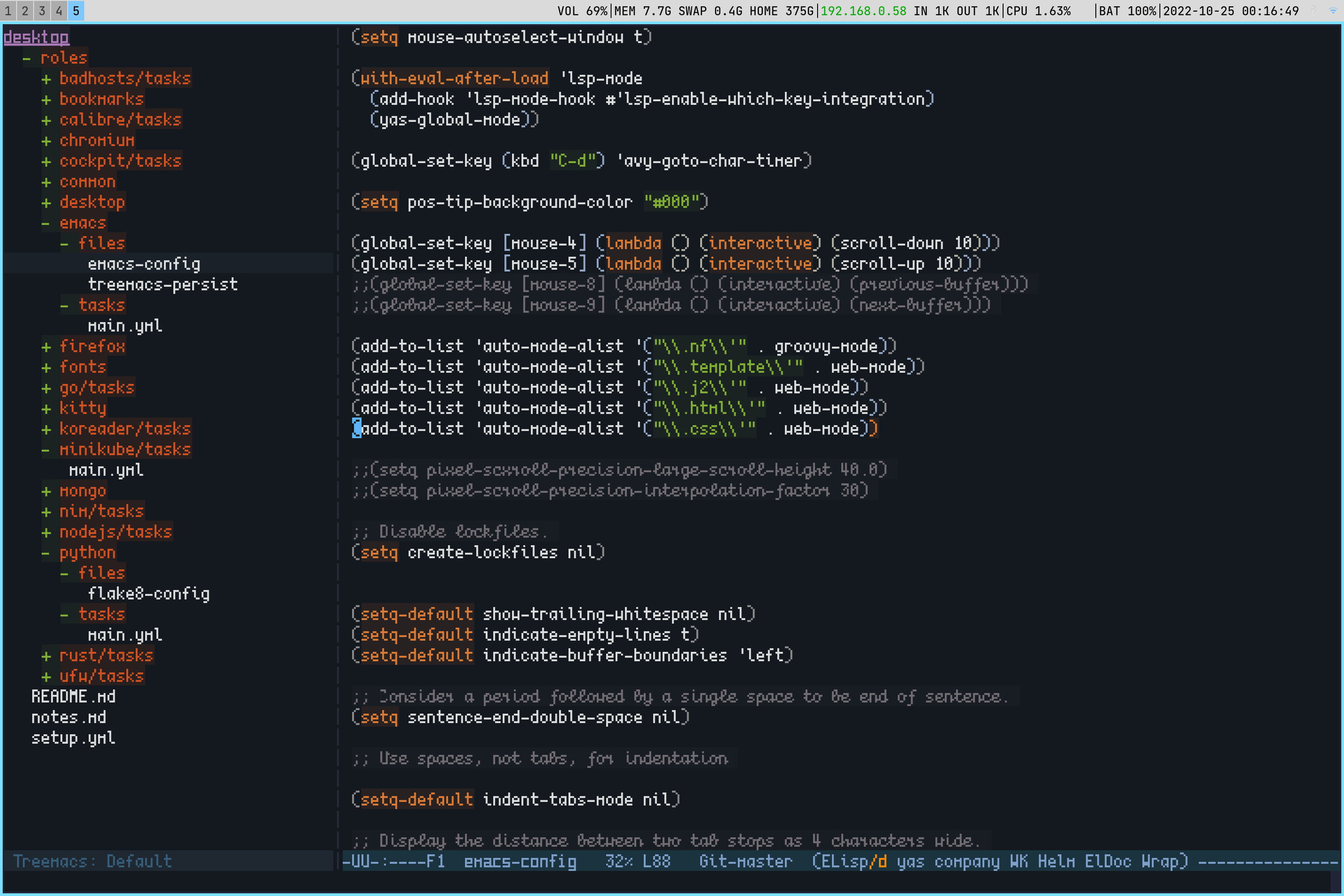Click the WiFi icon in status bar
The height and width of the screenshot is (896, 1344).
(1333, 11)
